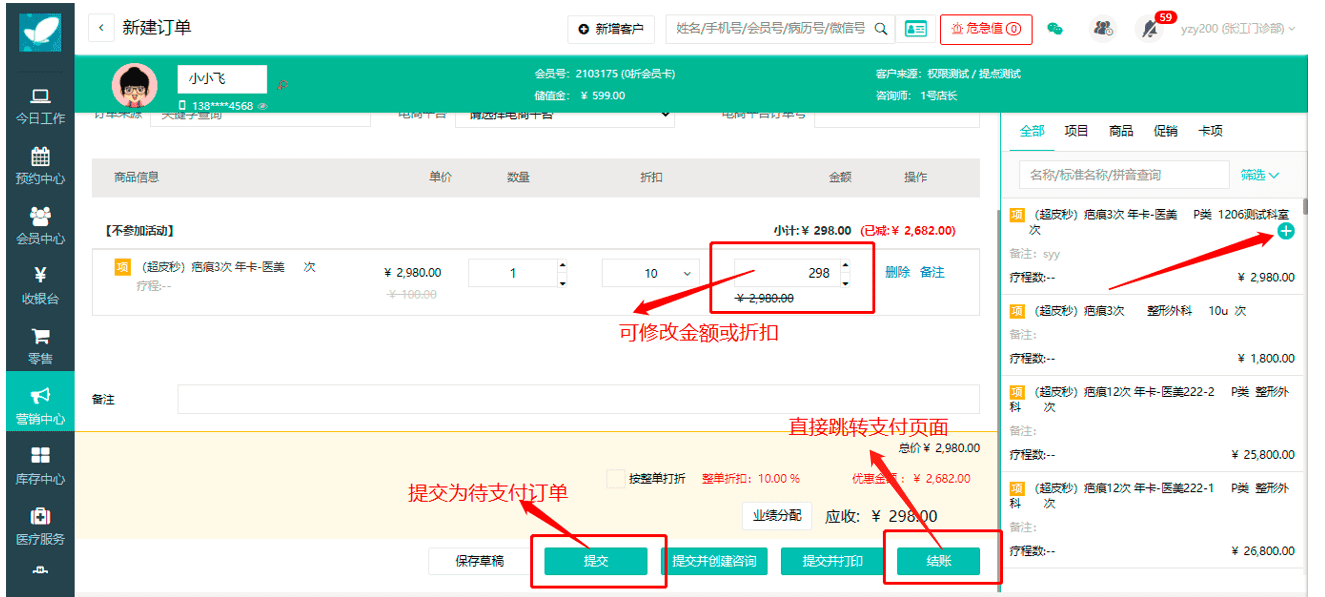Open the discount dropdown showing 10

coord(650,273)
